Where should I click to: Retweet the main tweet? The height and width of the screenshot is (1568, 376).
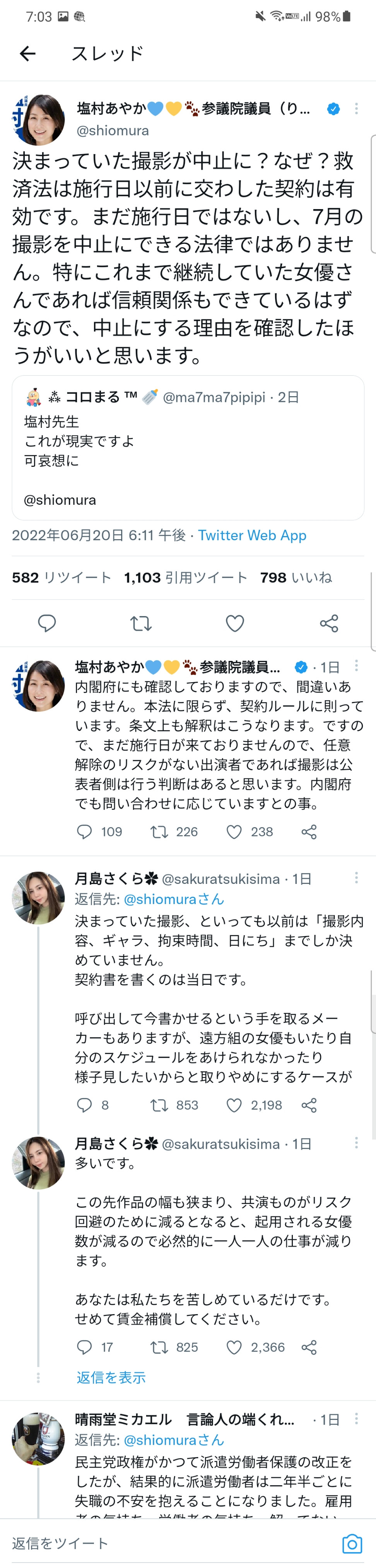(141, 623)
